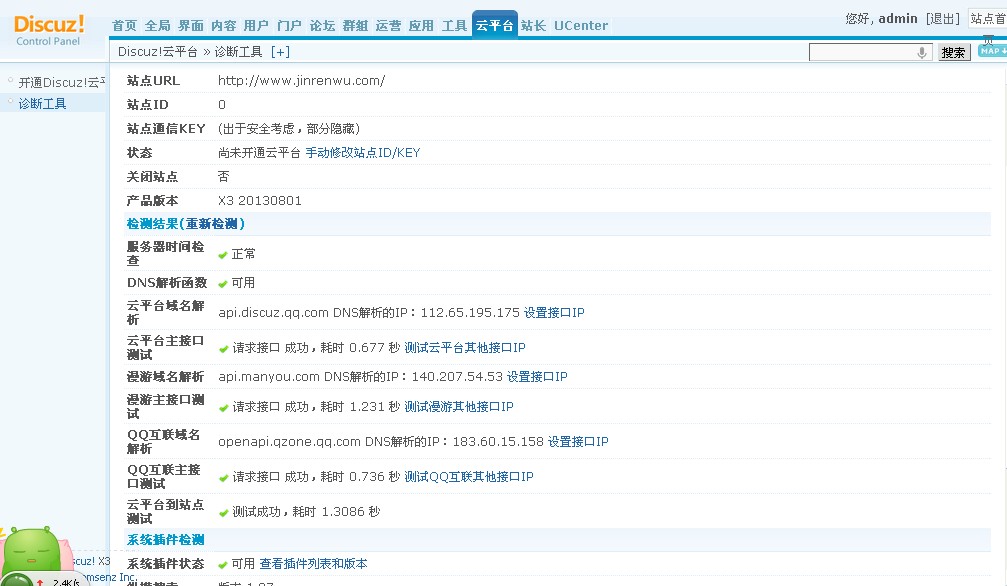The image size is (1007, 586).
Task: Click 测试QQ互联其他接口IP link
Action: [x=469, y=477]
